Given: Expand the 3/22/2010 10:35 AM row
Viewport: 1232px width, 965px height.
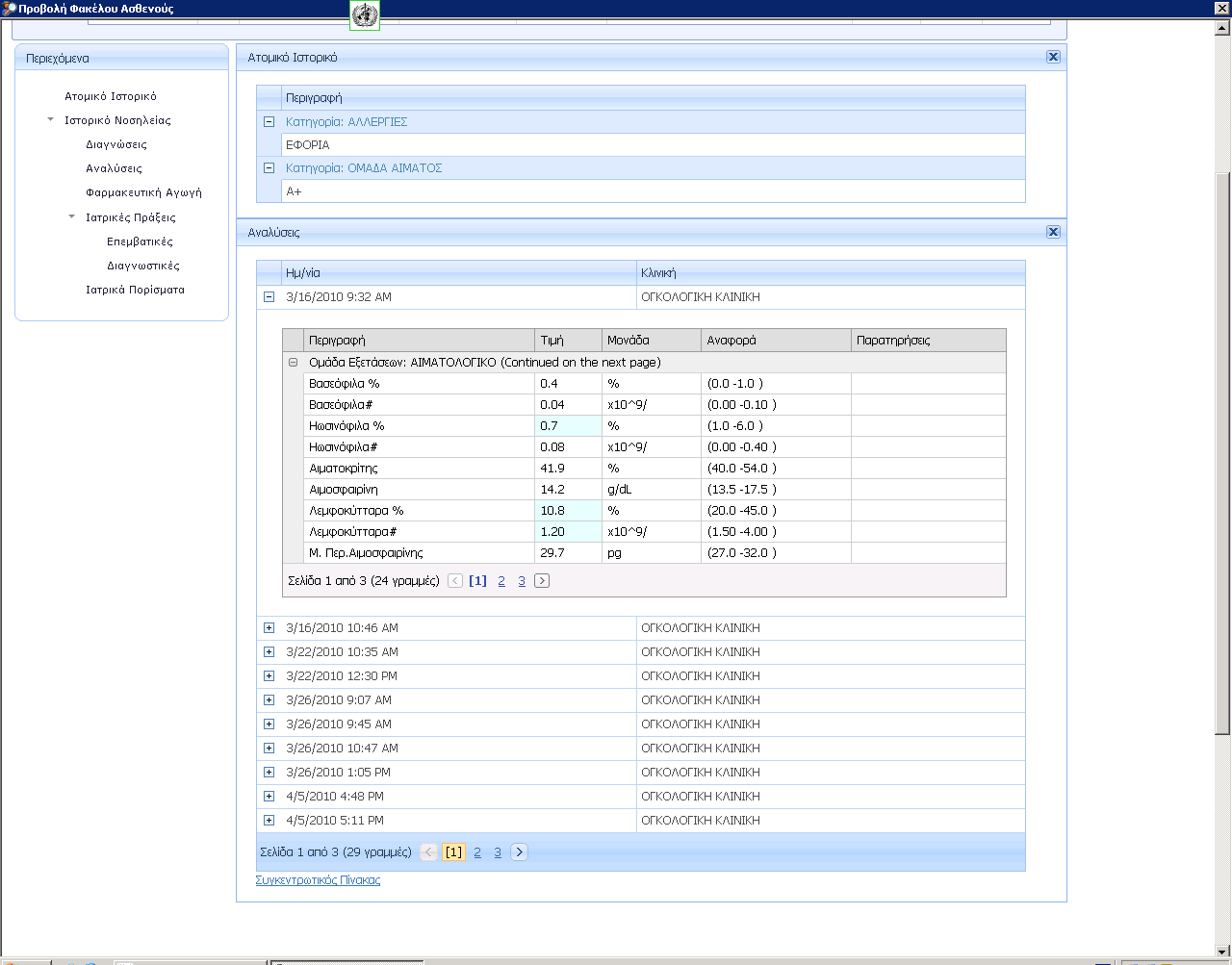Looking at the screenshot, I should click(x=269, y=652).
